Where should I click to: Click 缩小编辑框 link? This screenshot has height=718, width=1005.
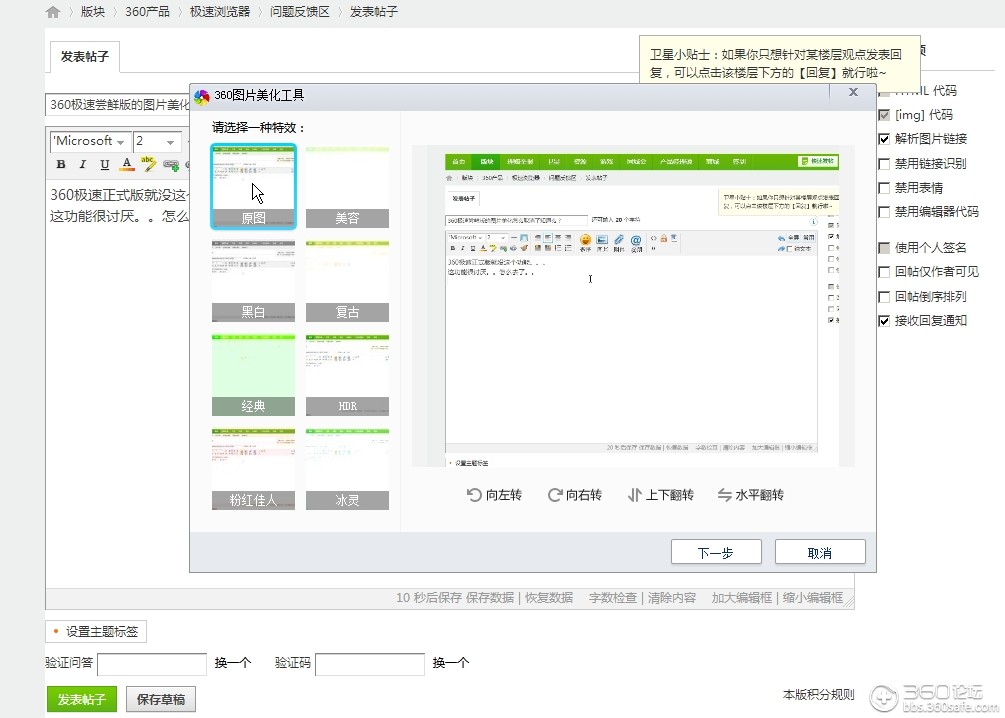(813, 597)
